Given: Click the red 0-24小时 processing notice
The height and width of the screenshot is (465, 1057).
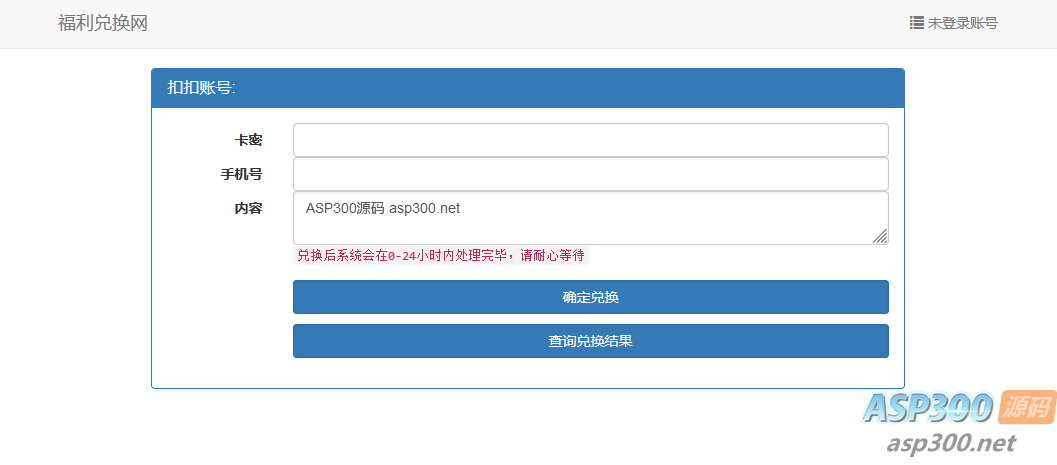Looking at the screenshot, I should pyautogui.click(x=440, y=256).
